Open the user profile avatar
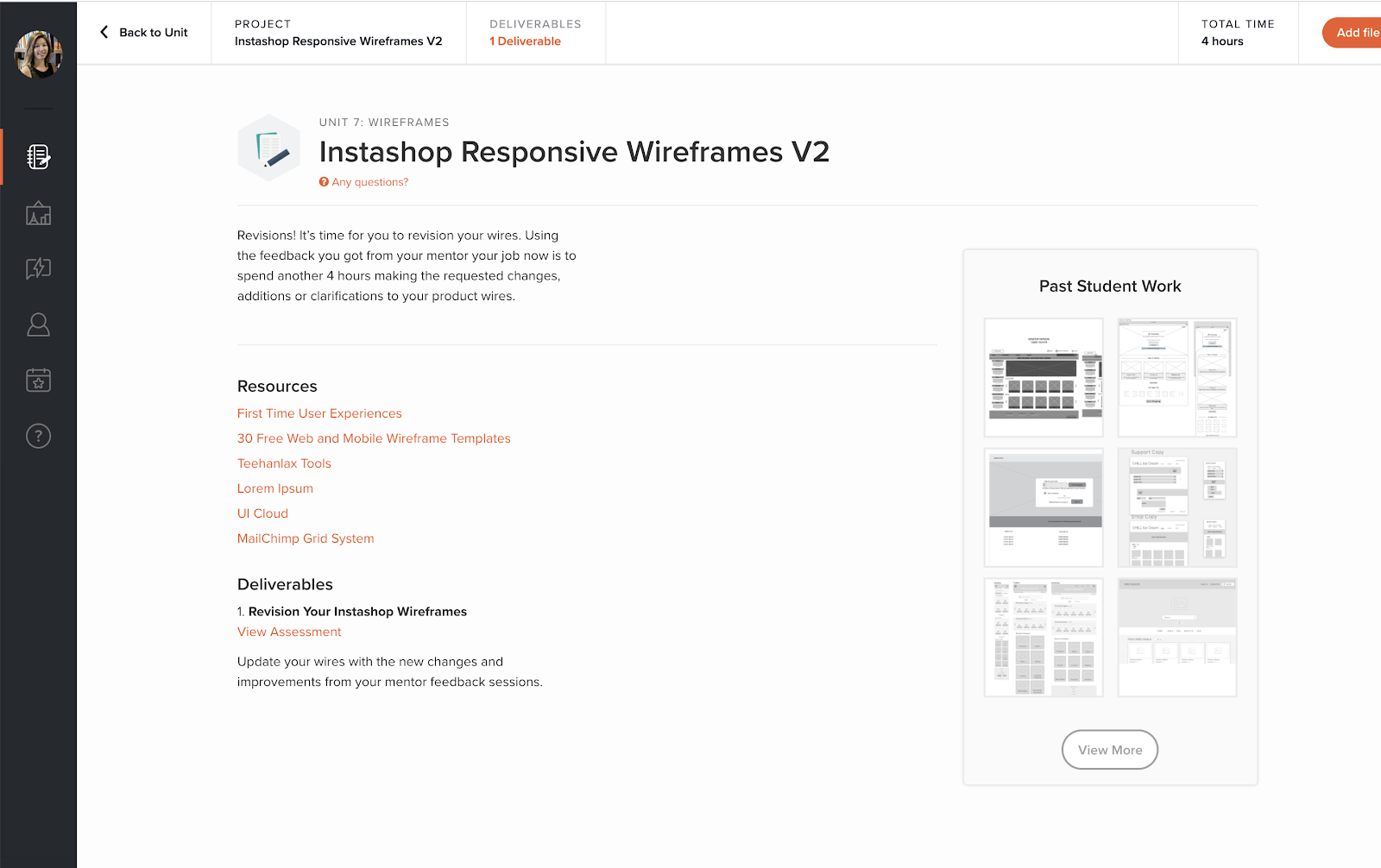 point(39,54)
